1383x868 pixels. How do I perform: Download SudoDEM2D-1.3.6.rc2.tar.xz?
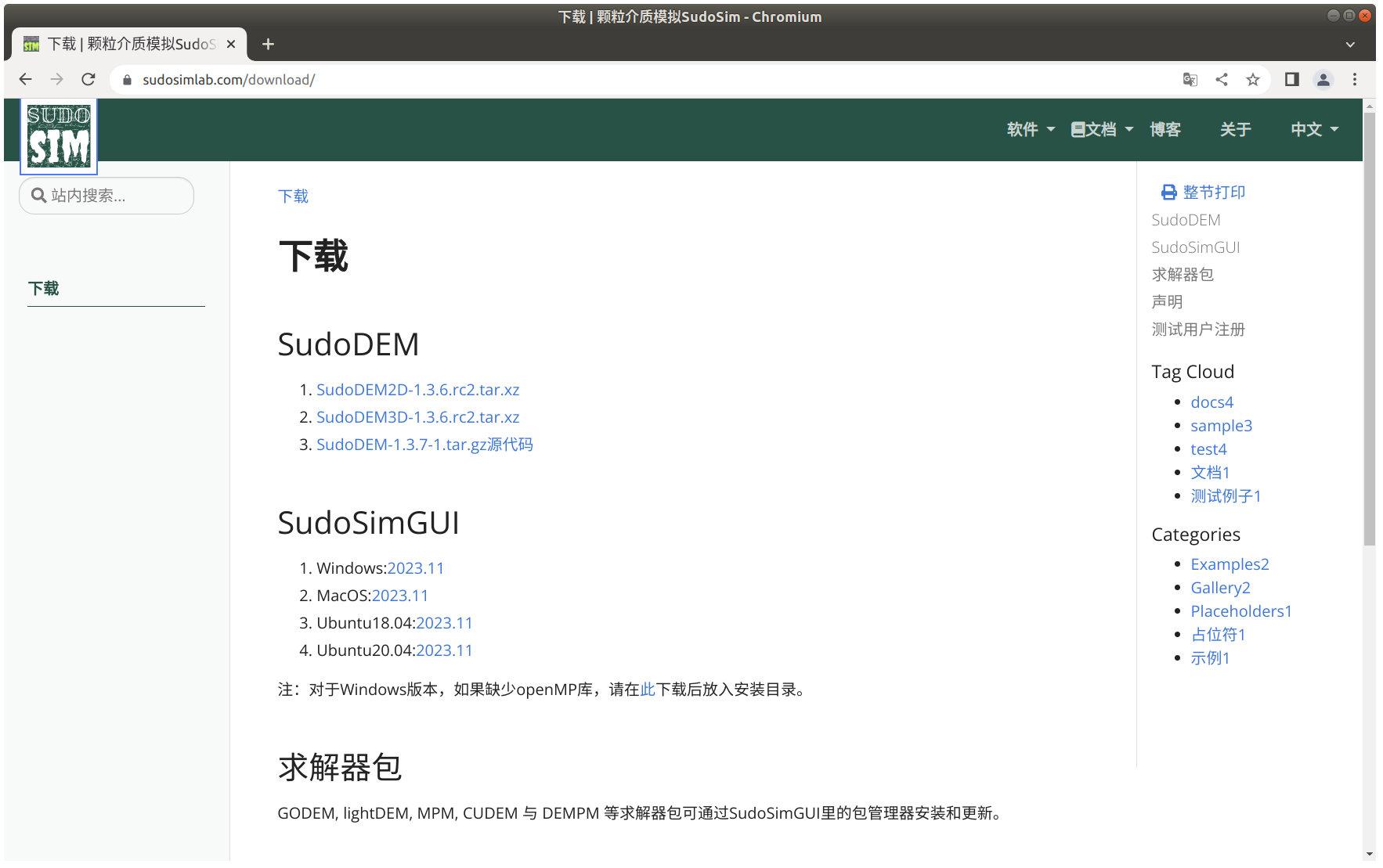[417, 390]
